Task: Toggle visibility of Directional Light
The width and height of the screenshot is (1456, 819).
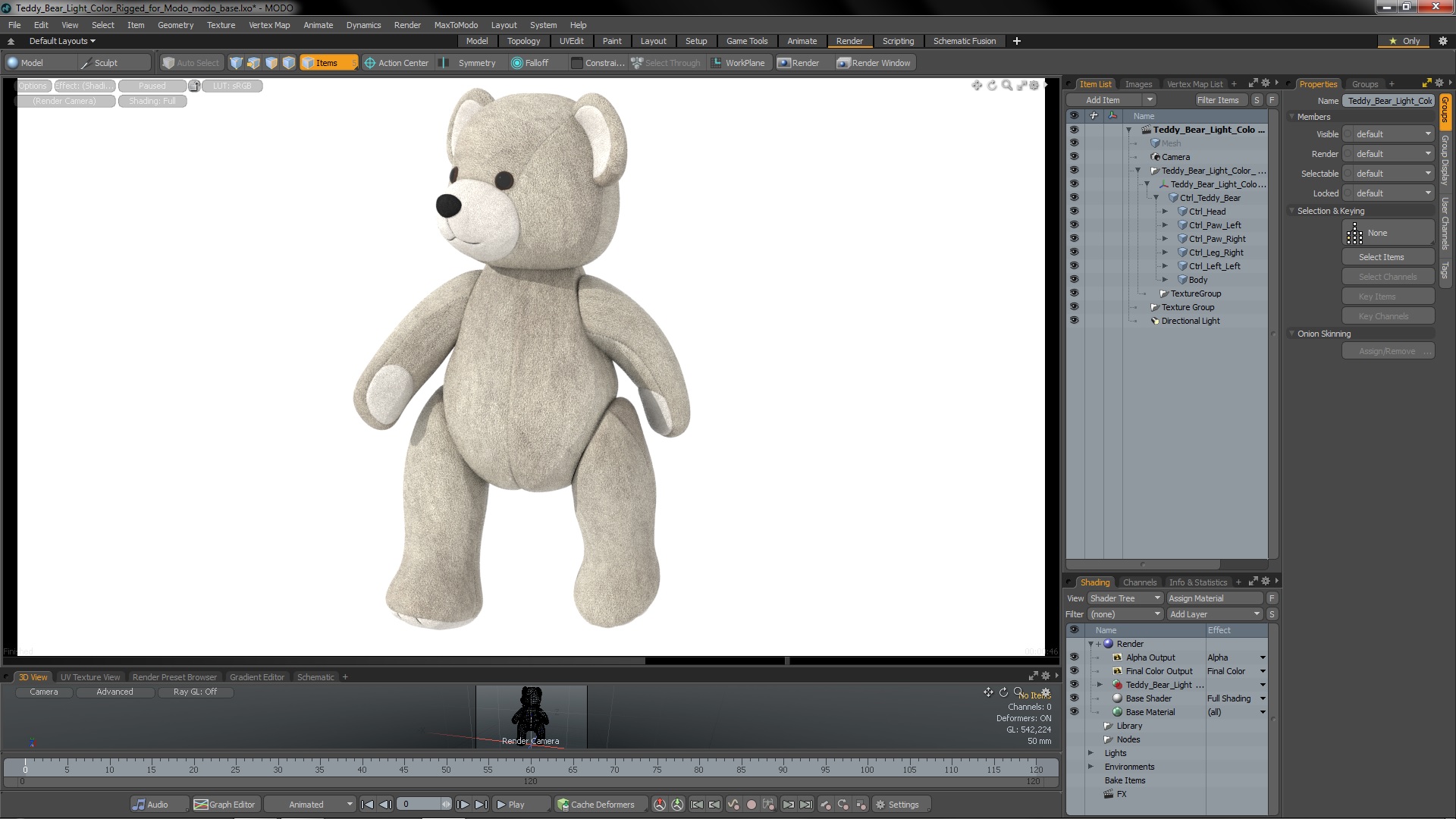Action: tap(1074, 321)
